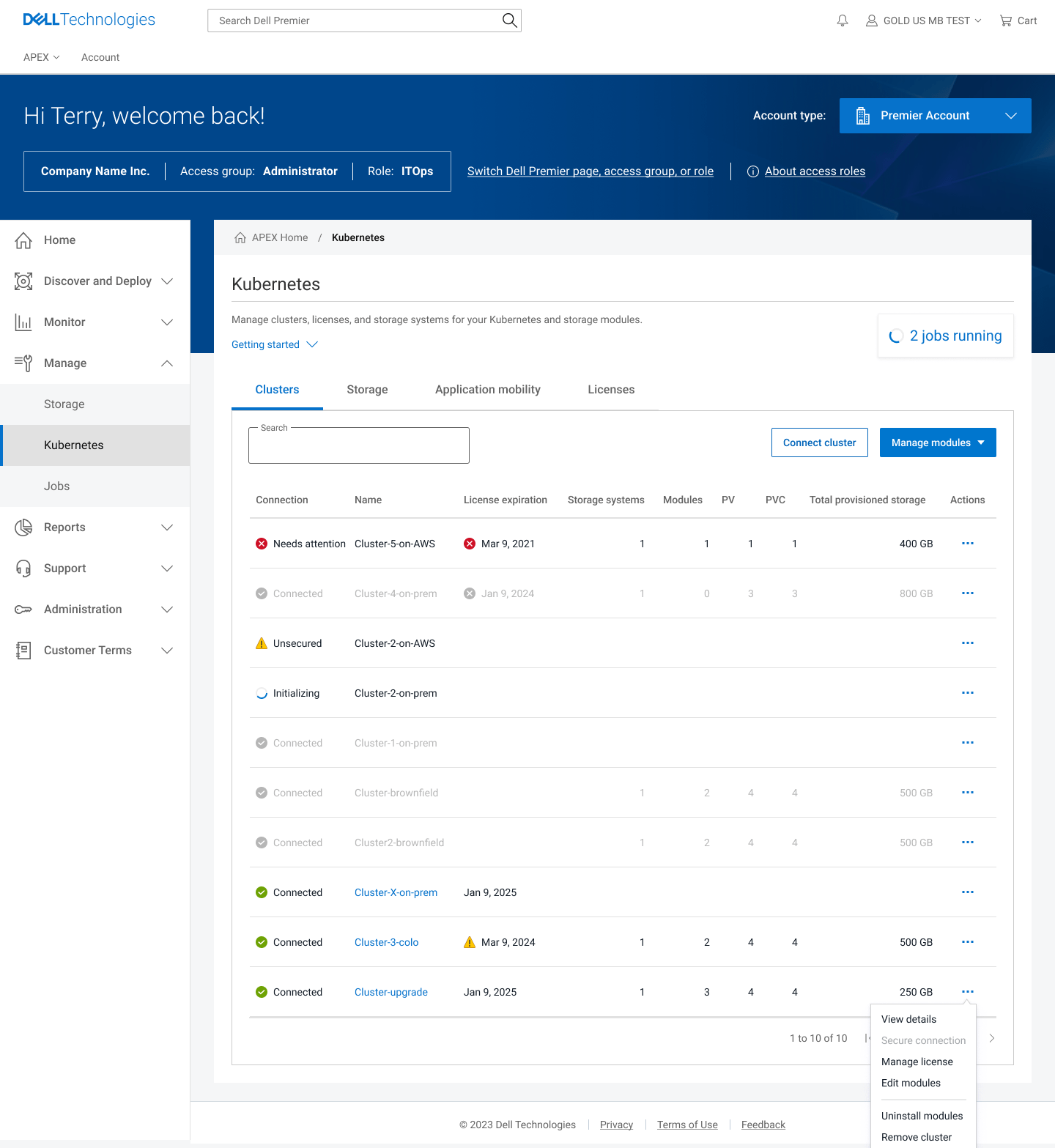Collapse the Manage section chevron
Viewport: 1055px width, 1148px height.
point(167,363)
